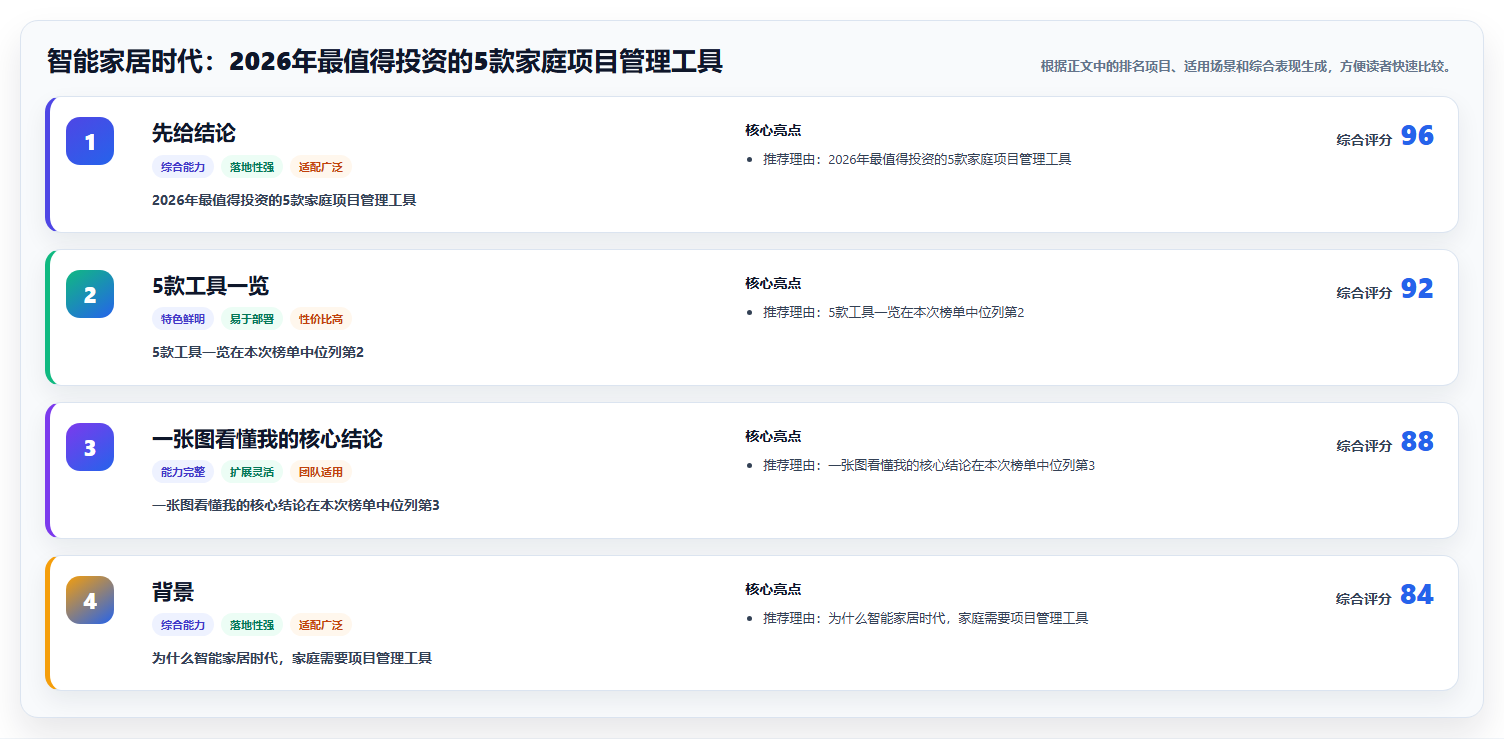Click 推荐理由 bullet mentioning 位列第3
Viewport: 1504px width, 739px height.
[929, 465]
